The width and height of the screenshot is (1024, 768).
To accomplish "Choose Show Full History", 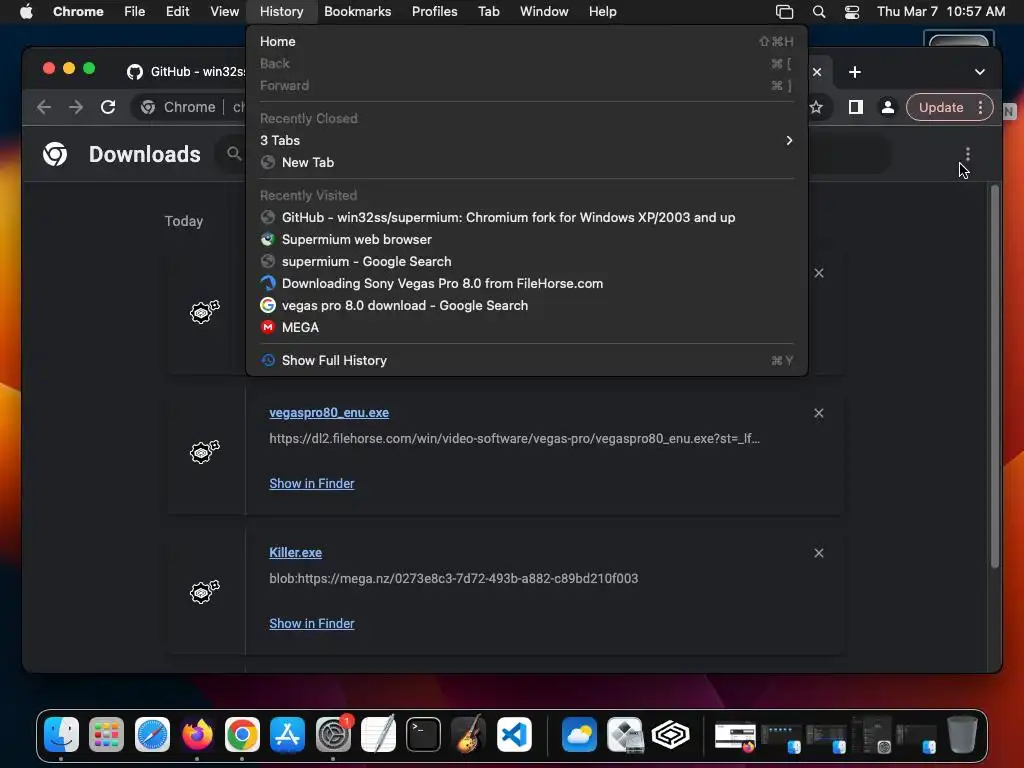I will (526, 360).
